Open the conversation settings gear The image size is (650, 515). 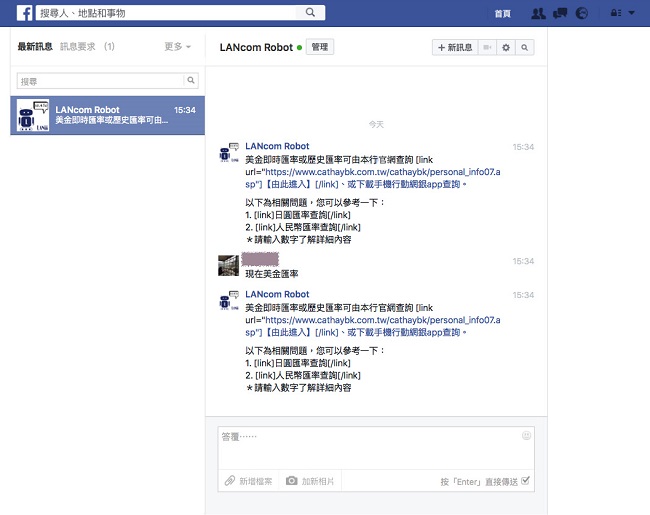(506, 48)
